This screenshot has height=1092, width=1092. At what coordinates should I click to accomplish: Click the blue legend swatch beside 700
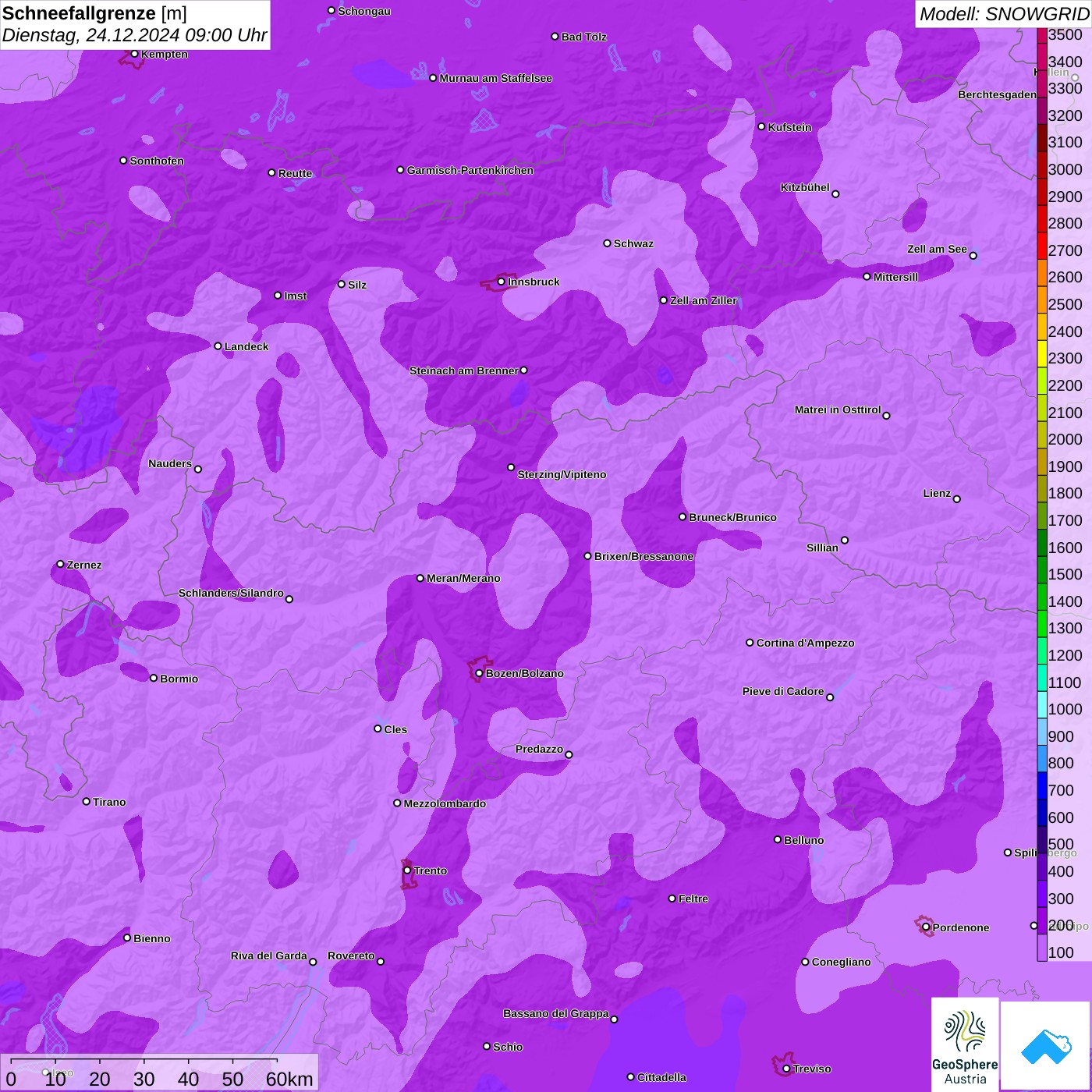pyautogui.click(x=1042, y=785)
